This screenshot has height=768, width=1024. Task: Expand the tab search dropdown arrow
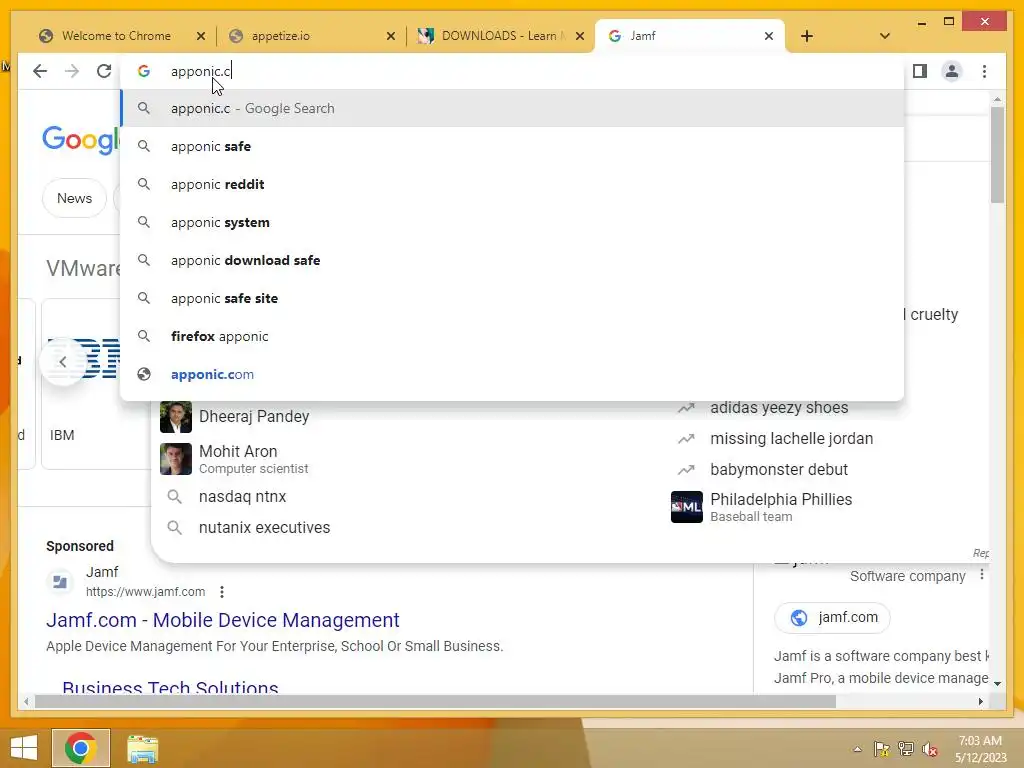884,36
